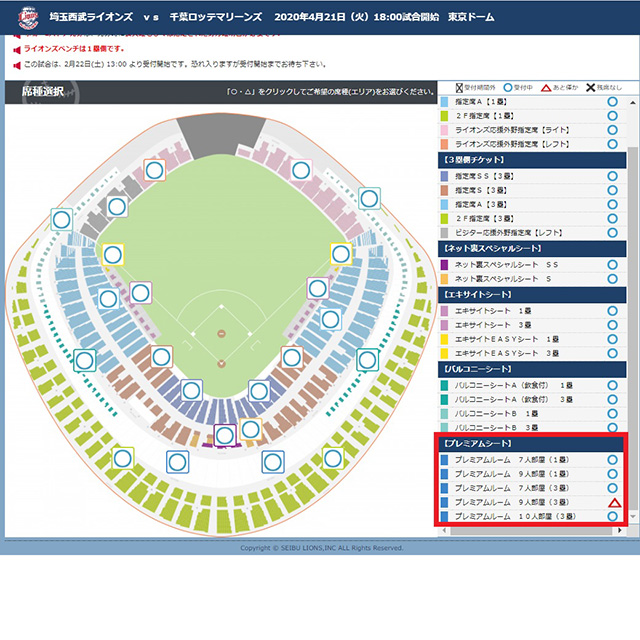
Task: Click the 【バルコニーシート】 section header
Action: pos(530,369)
